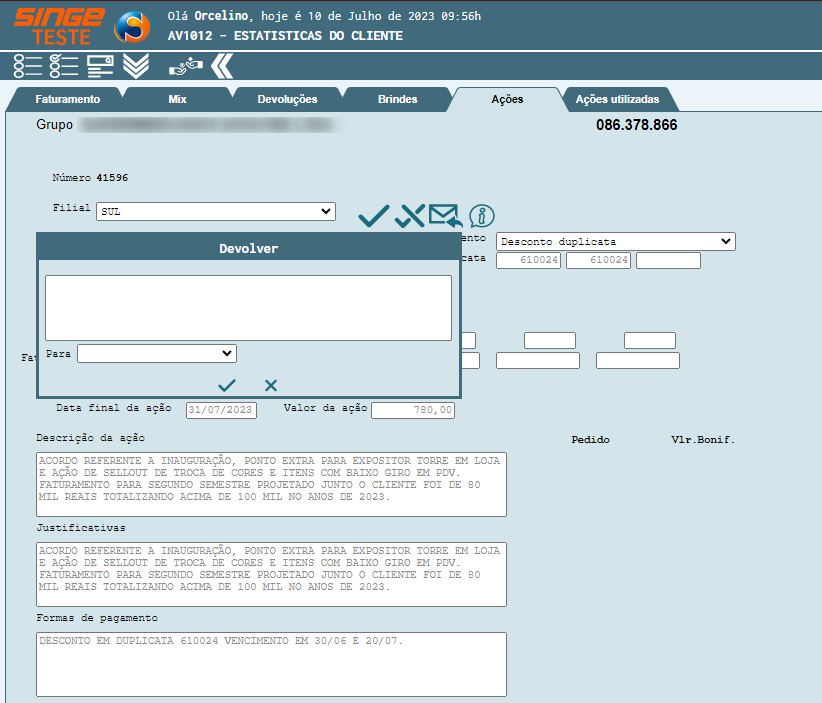This screenshot has height=703, width=822.
Task: Click the double left arrow back icon
Action: click(222, 66)
